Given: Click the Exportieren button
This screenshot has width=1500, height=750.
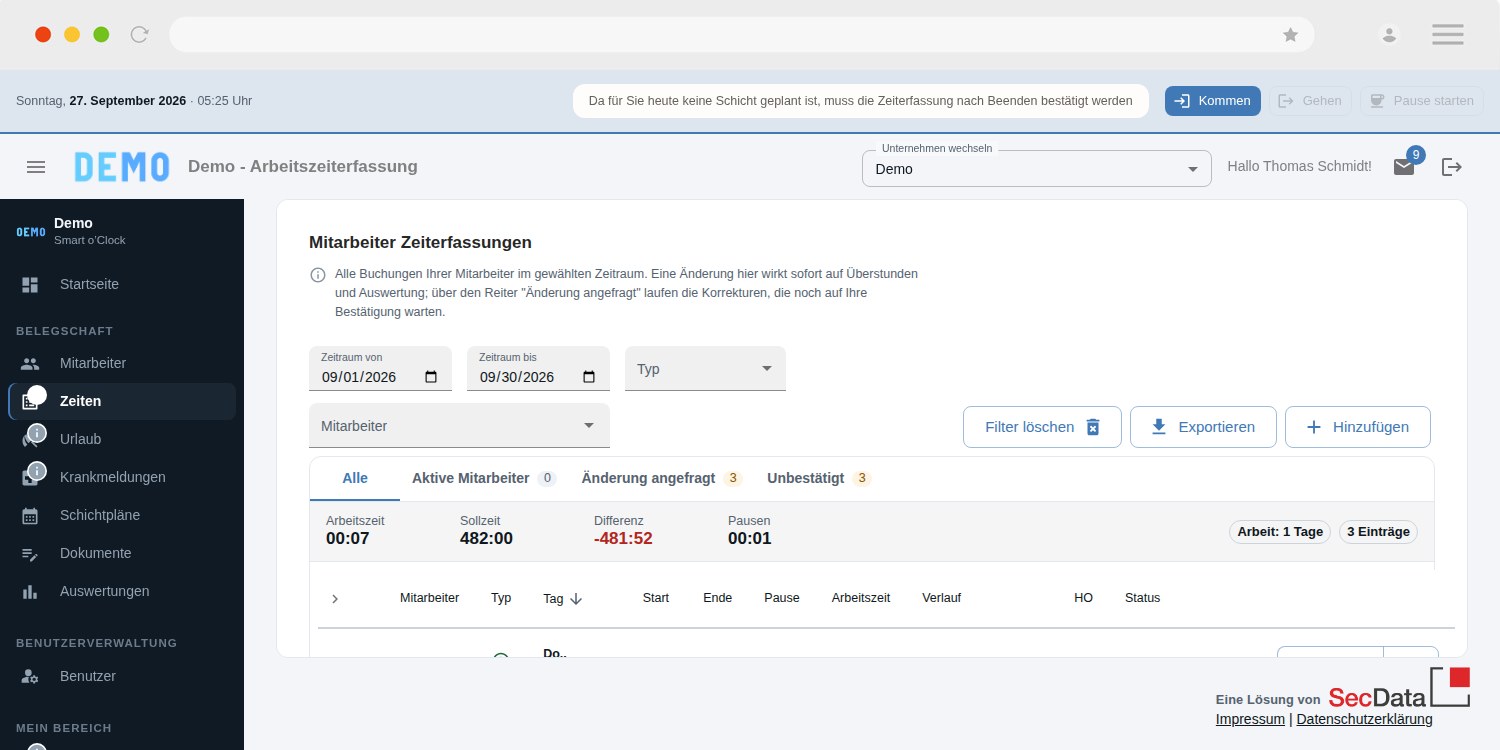Looking at the screenshot, I should [1203, 427].
